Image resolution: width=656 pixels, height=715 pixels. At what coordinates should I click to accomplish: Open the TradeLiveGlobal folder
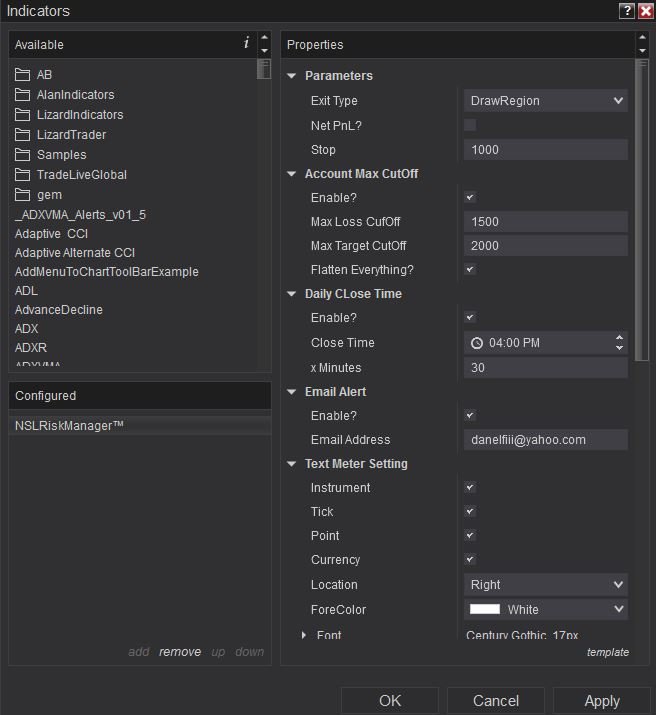(81, 175)
